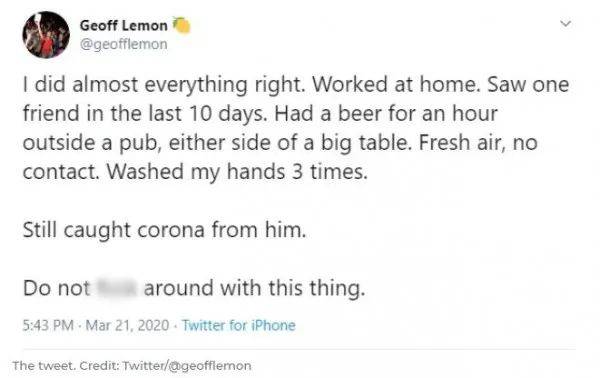Image resolution: width=600 pixels, height=378 pixels.
Task: Open Geoff Lemon's profile picture
Action: coord(46,35)
